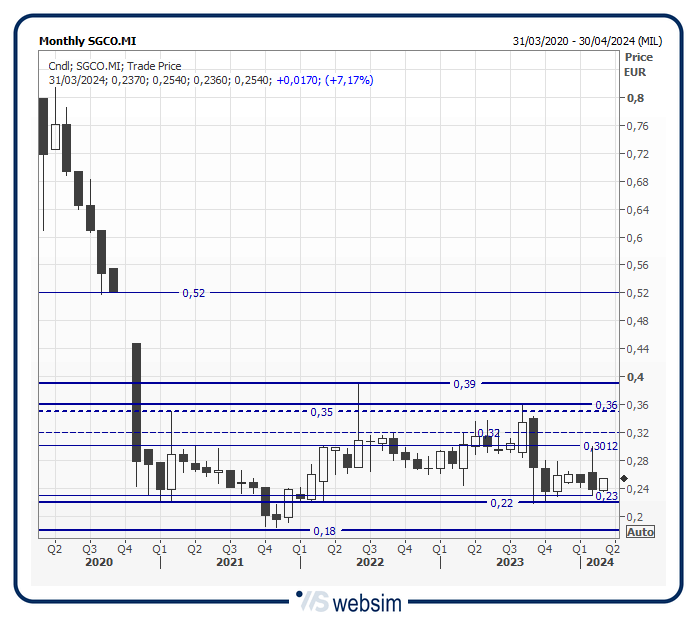Click the Price EUR axis header
The image size is (697, 617).
point(637,65)
